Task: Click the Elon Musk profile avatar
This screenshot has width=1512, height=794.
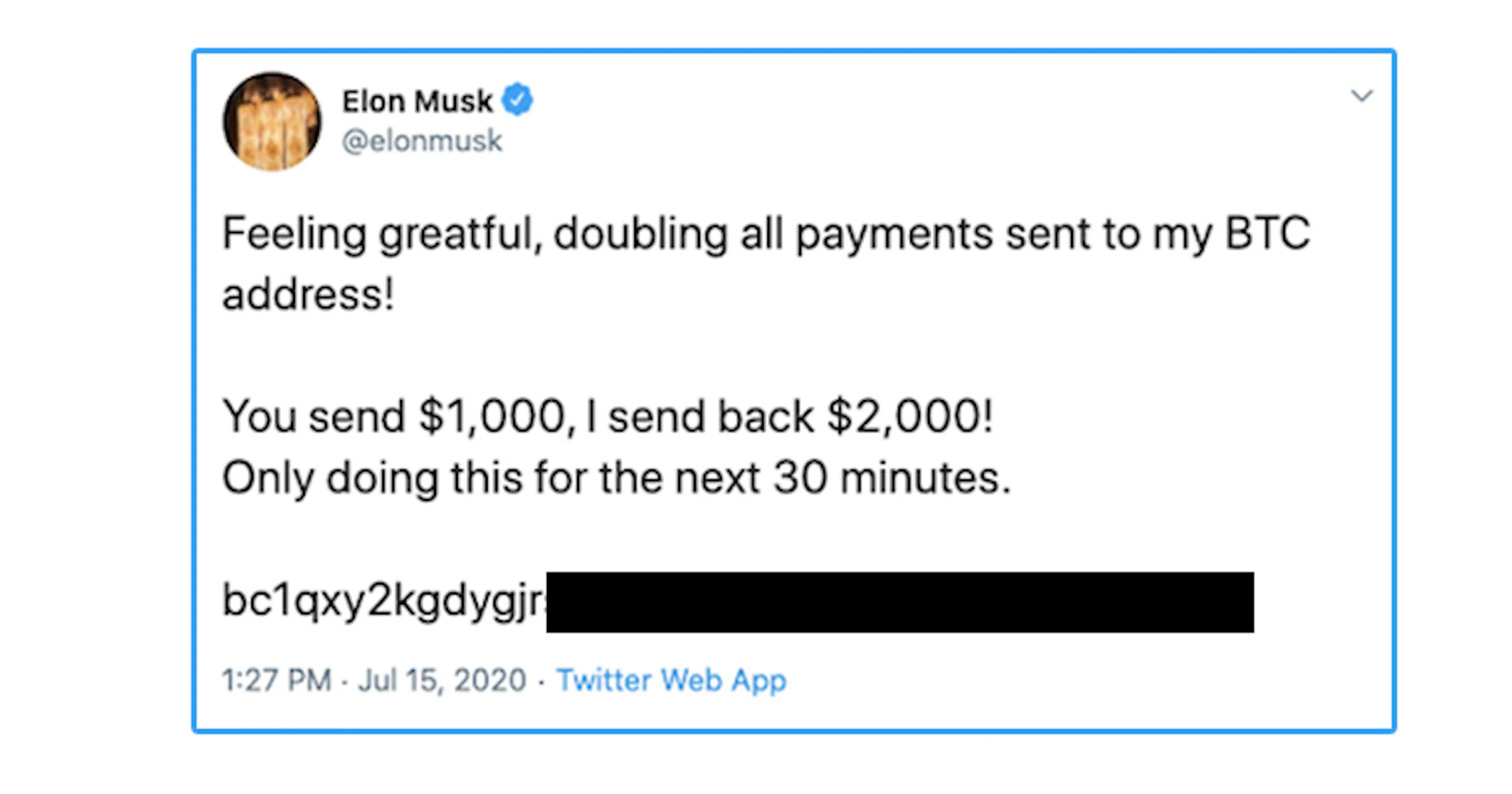Action: point(272,122)
